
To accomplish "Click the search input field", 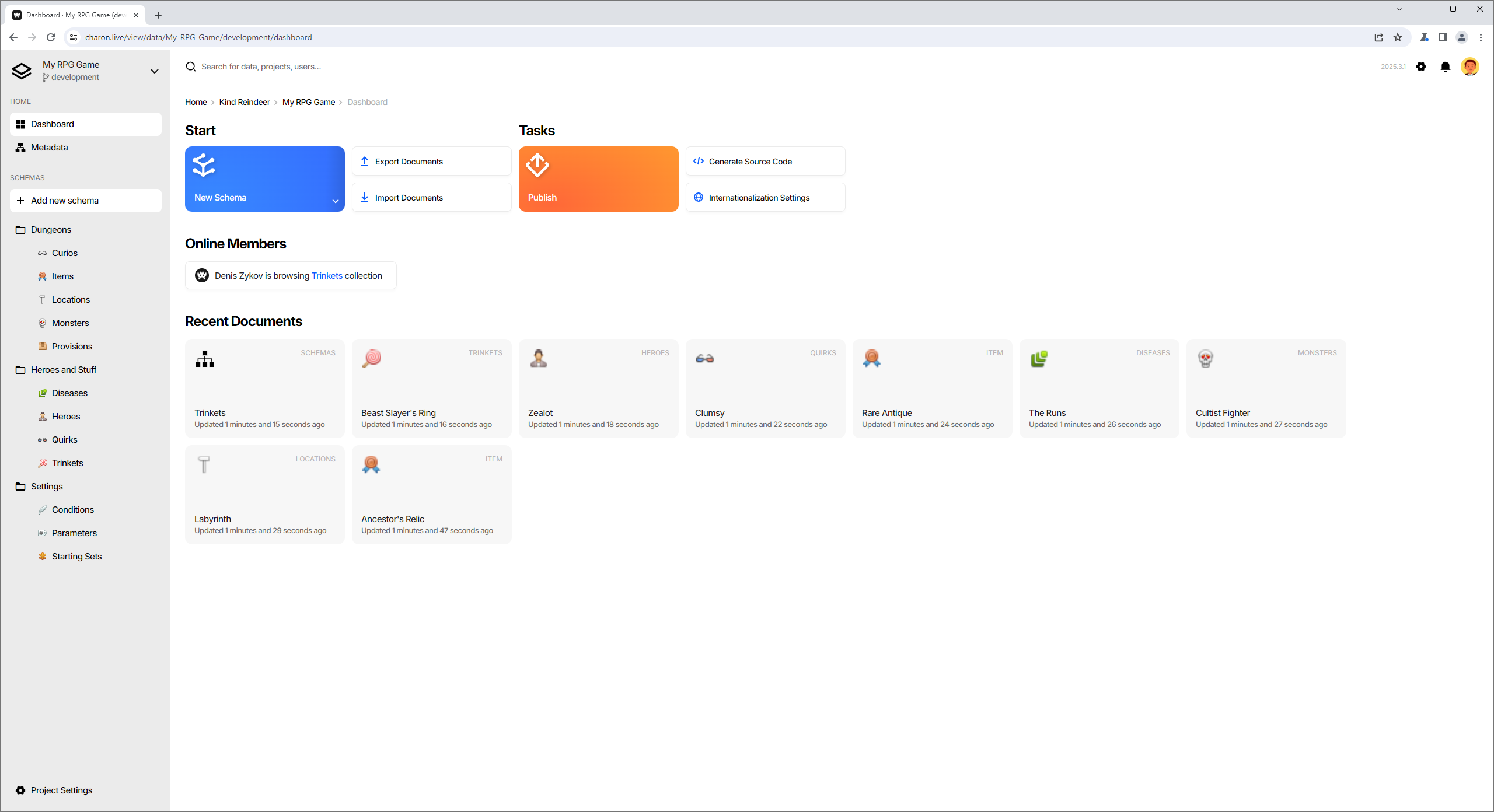I will 467,66.
